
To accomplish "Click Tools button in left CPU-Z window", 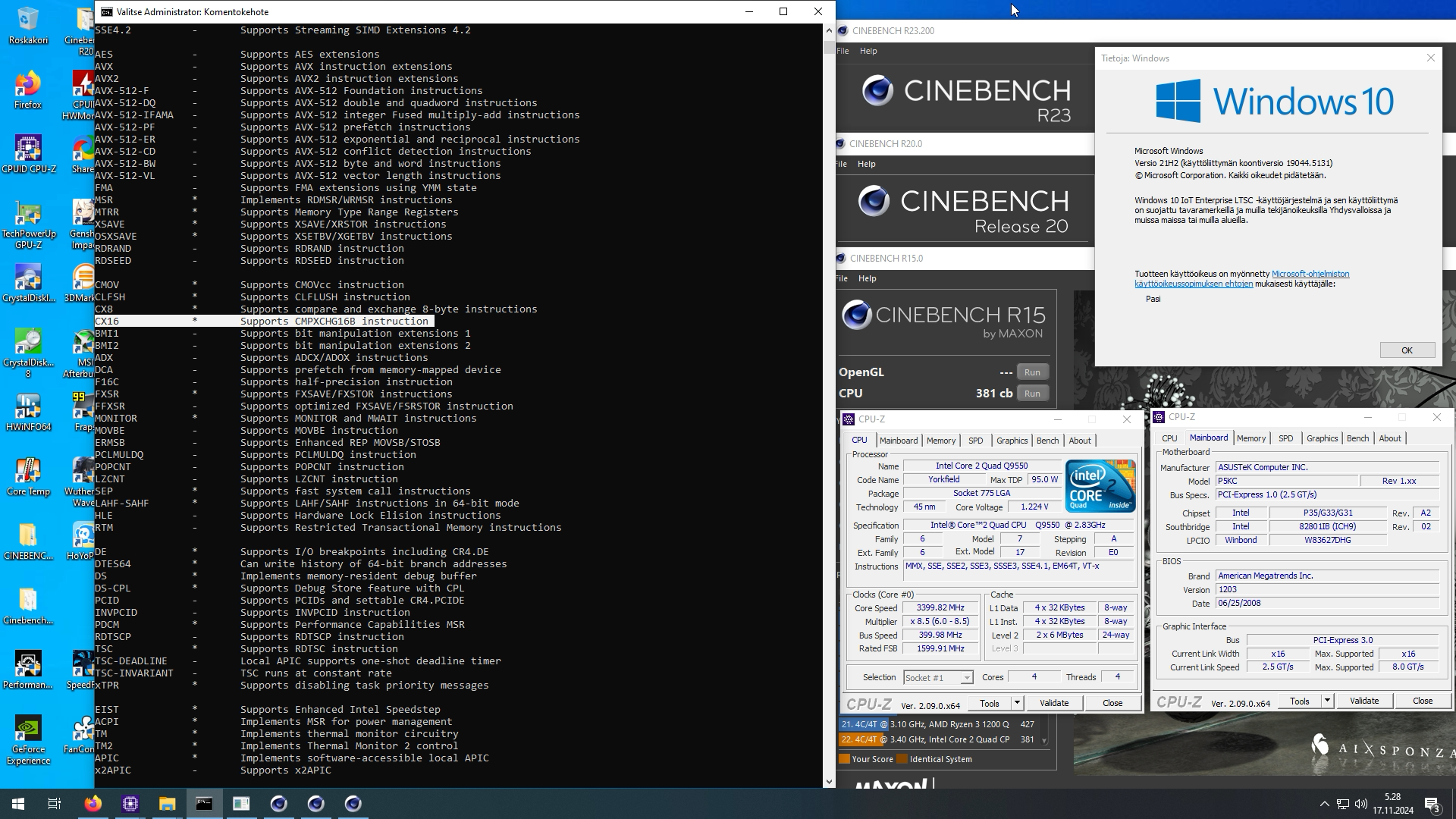I will click(990, 703).
